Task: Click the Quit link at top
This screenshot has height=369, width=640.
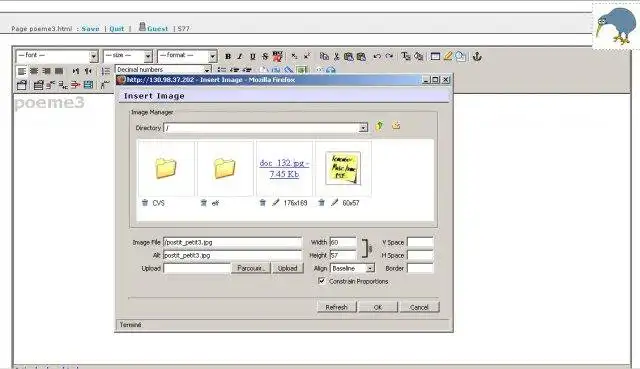Action: (116, 29)
